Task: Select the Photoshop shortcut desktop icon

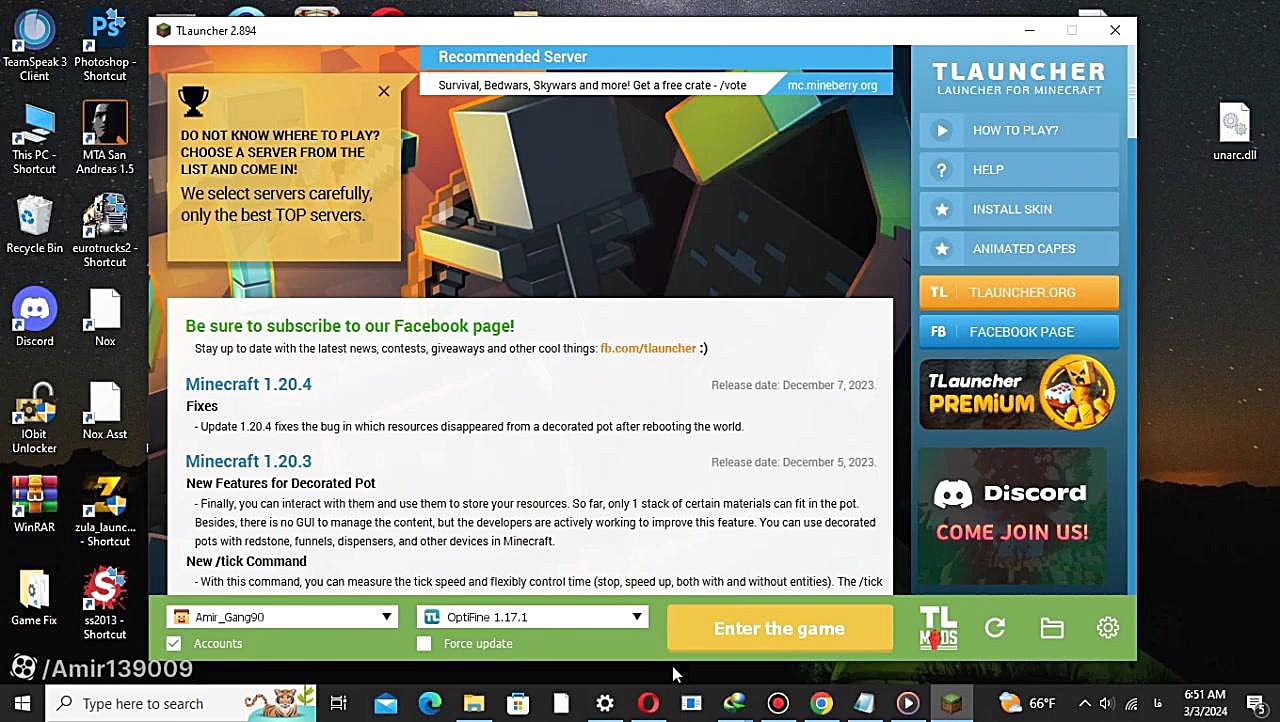Action: (105, 44)
